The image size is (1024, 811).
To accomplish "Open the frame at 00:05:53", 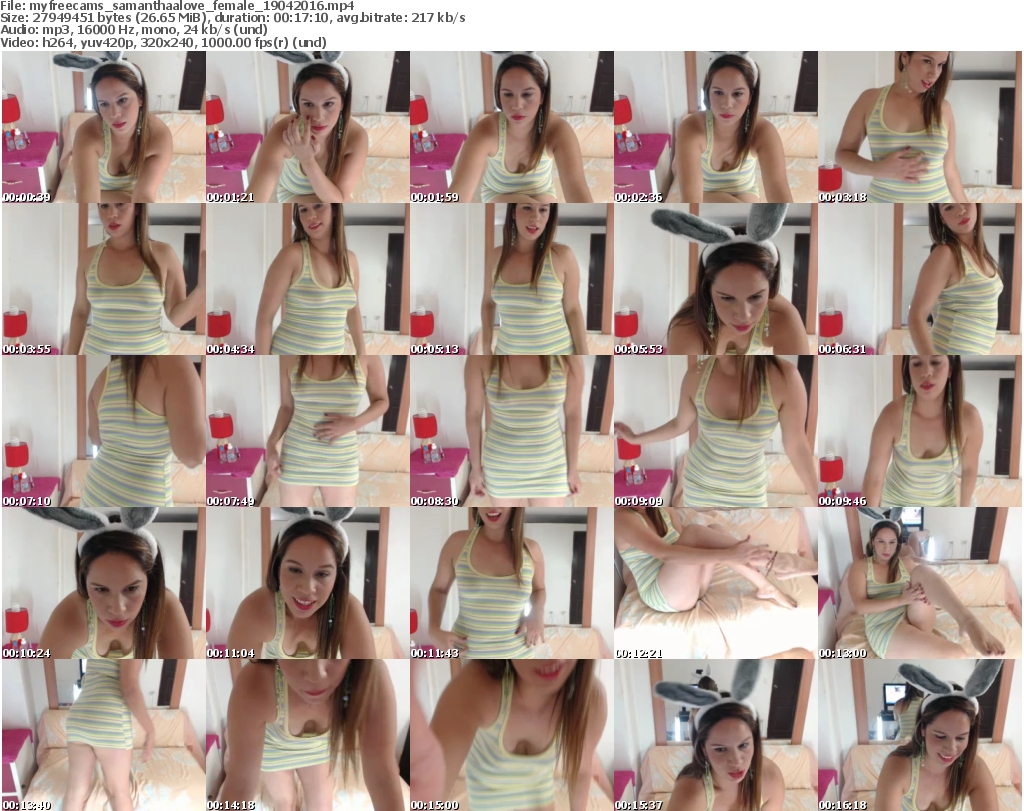I will (x=716, y=279).
